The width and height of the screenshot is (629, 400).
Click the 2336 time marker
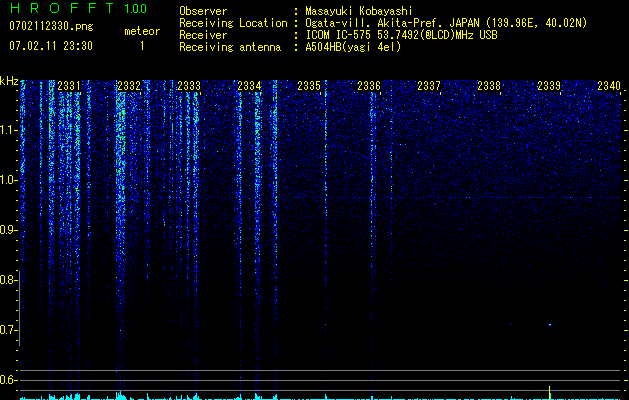369,86
